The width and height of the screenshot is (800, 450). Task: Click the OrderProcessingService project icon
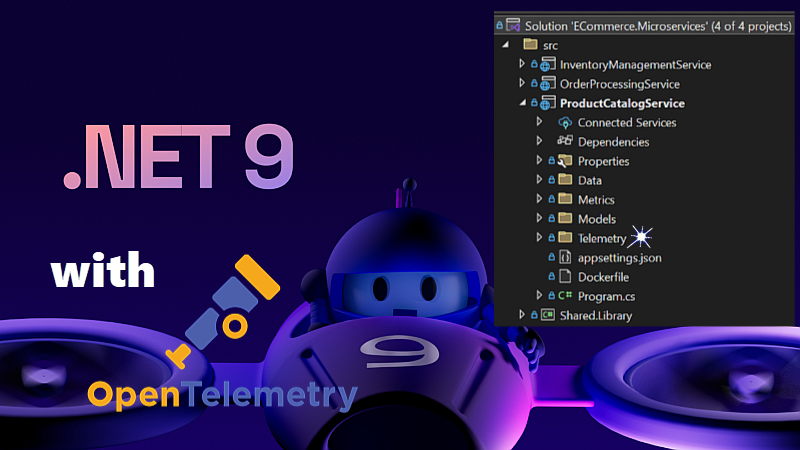pos(548,84)
